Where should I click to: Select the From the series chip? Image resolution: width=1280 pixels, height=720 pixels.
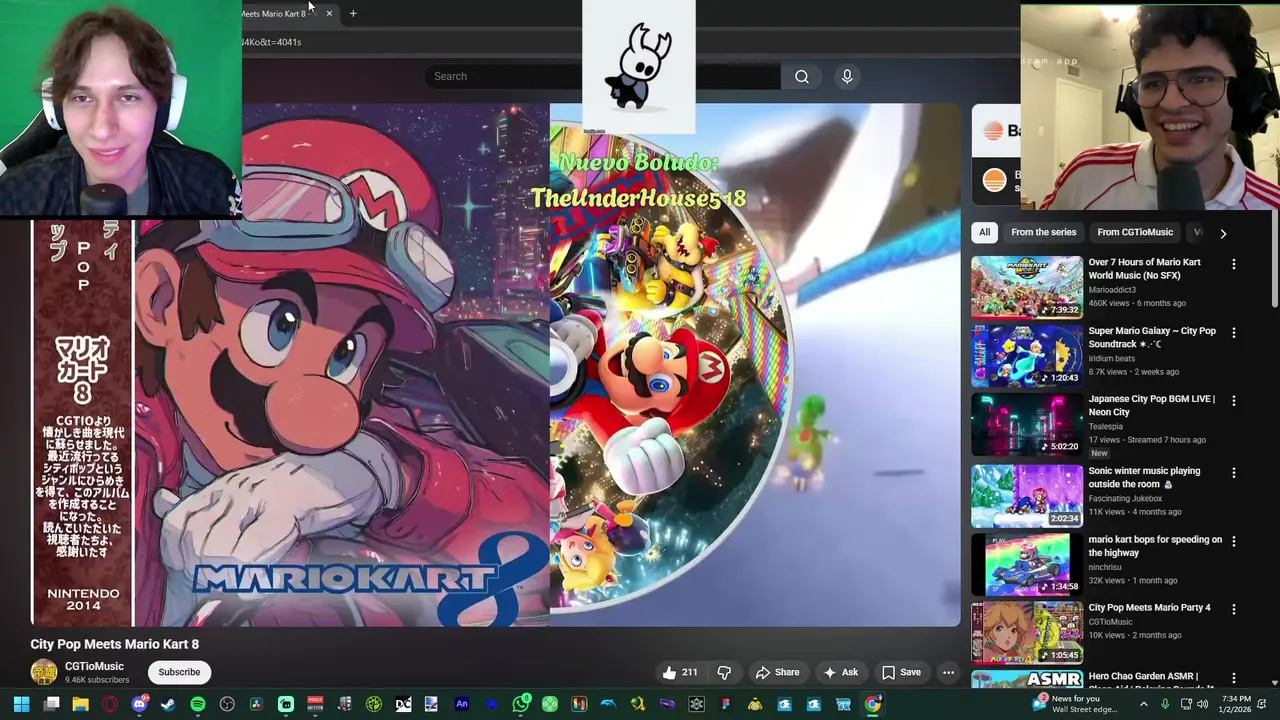coord(1043,232)
